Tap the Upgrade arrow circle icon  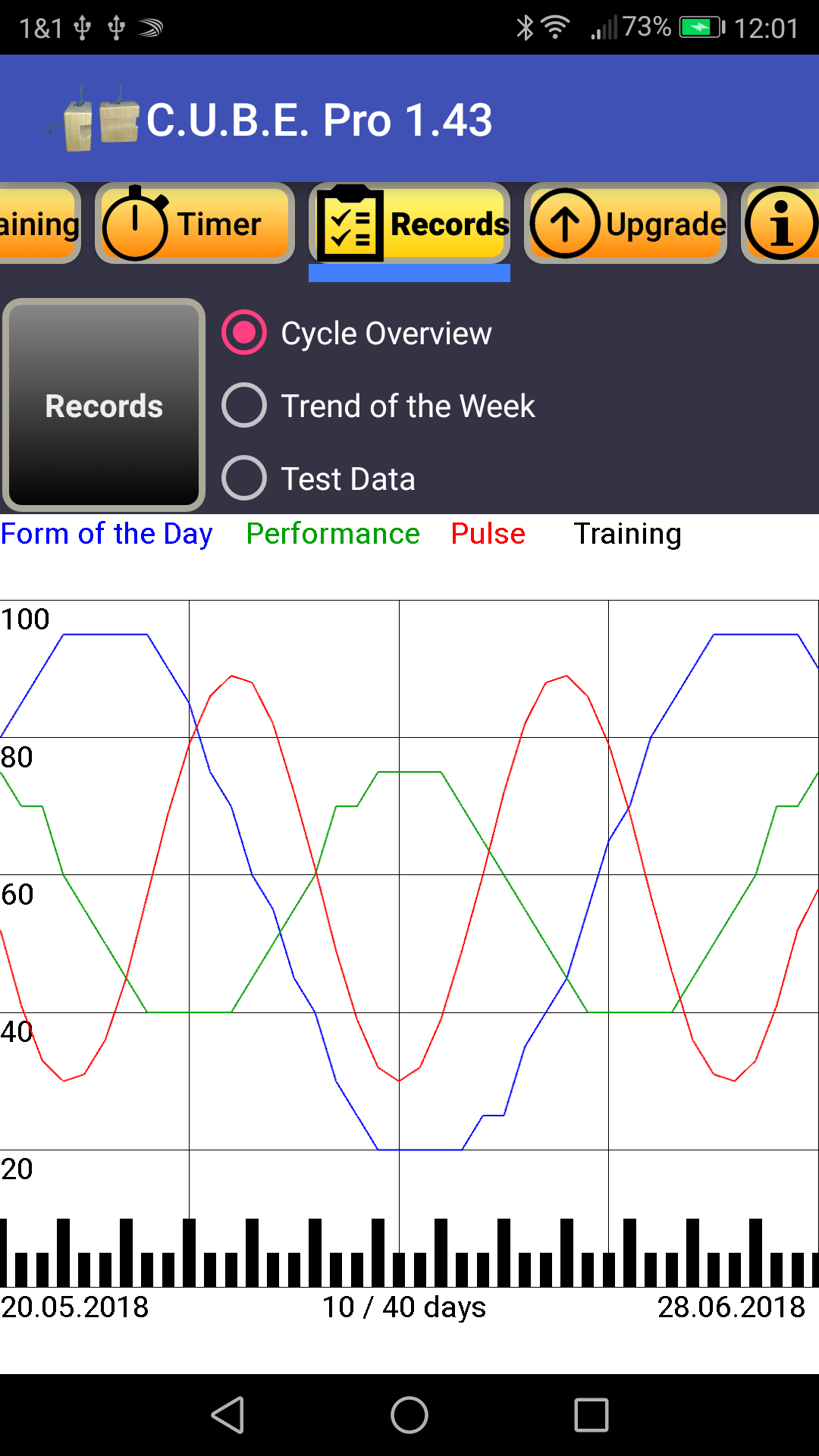(564, 224)
